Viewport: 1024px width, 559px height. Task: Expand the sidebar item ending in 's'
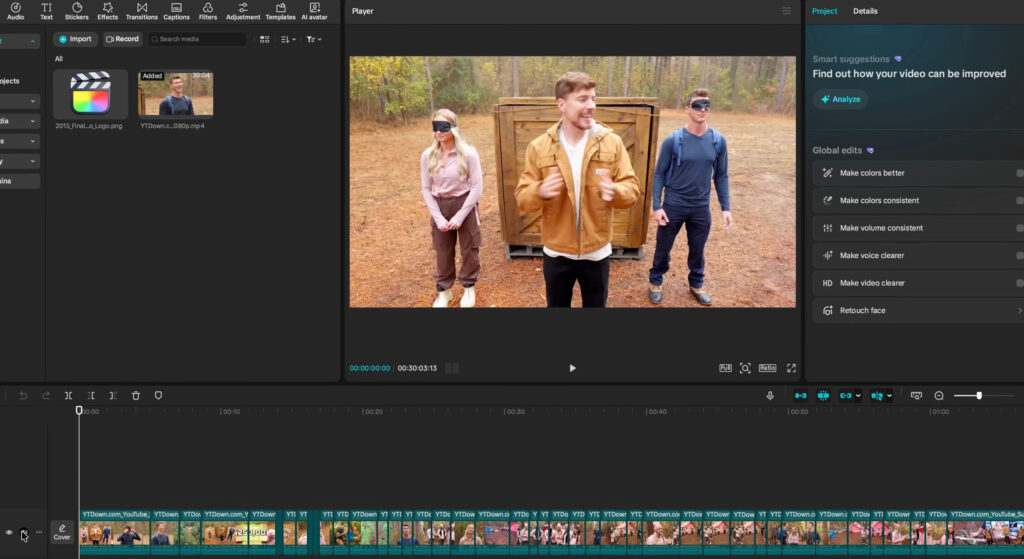click(32, 141)
